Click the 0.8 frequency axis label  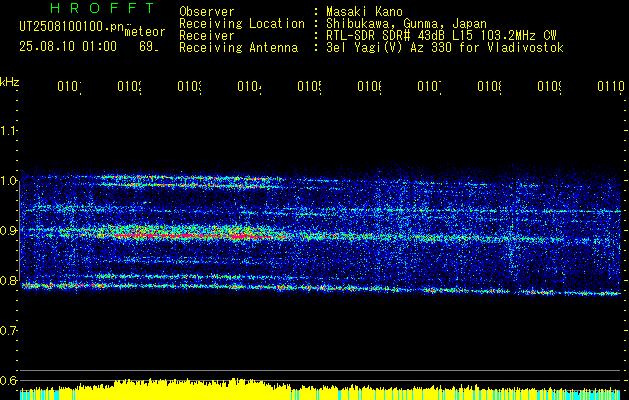(9, 280)
